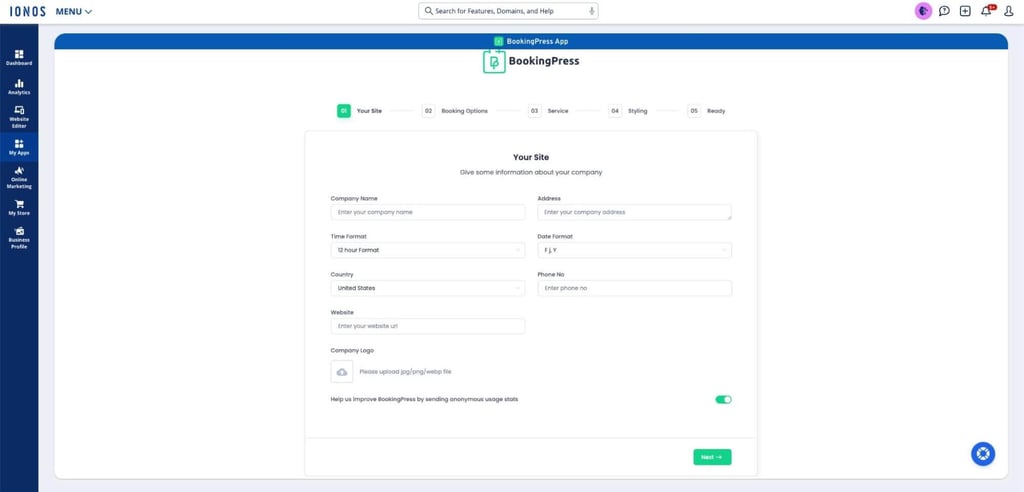Go to step 02 Booking Options

click(x=455, y=111)
